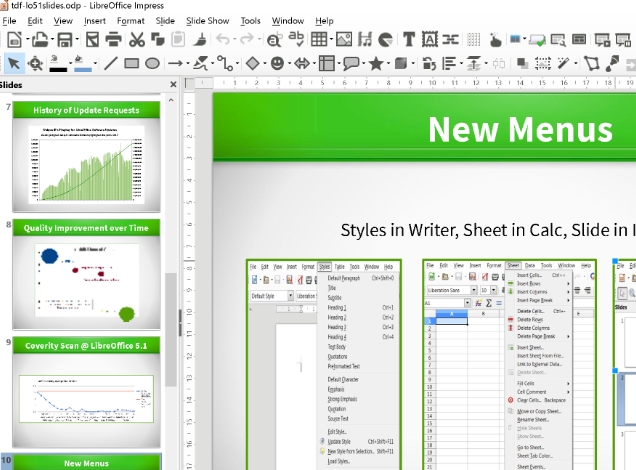636x470 pixels.
Task: Open the Fill Color dropdown arrow
Action: 95,64
